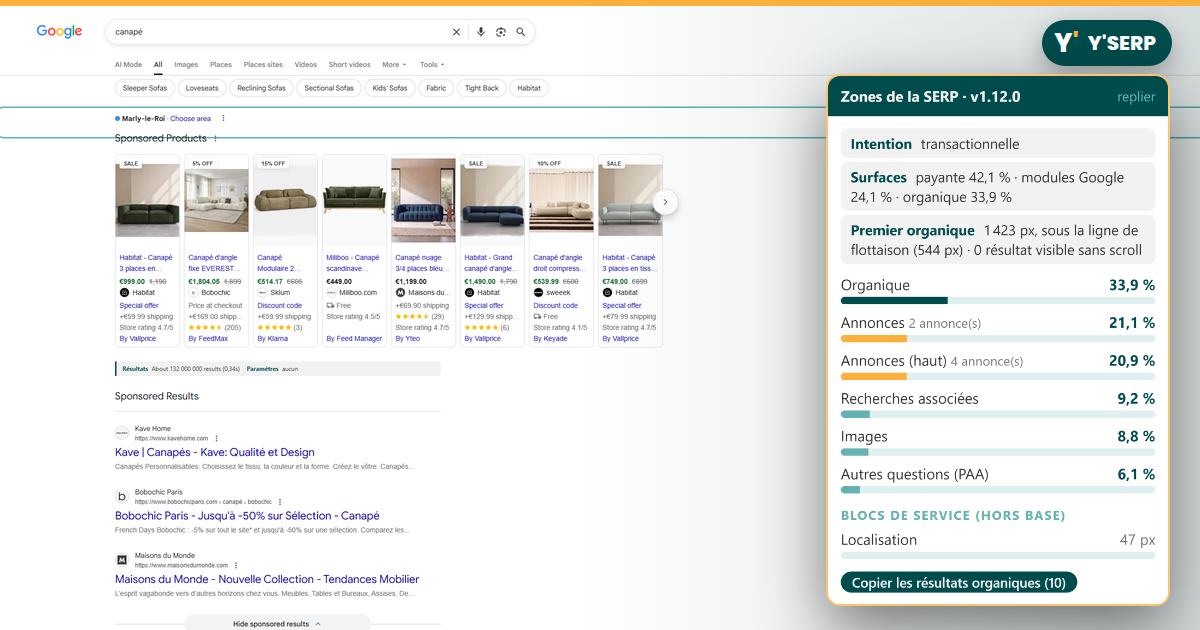
Task: Open the Miliboo Canapé scandinave product image
Action: [x=355, y=200]
